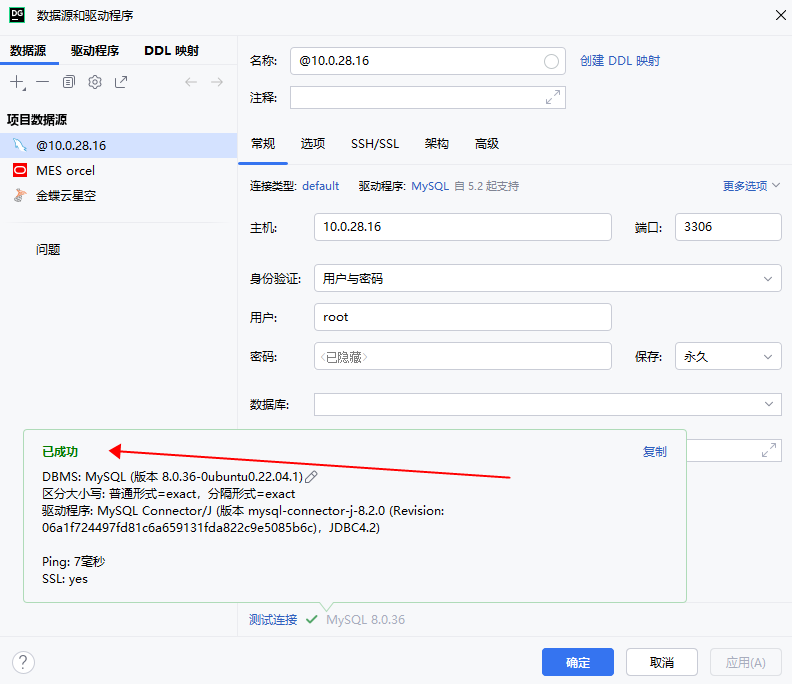Click the 主机 host input field

(462, 227)
